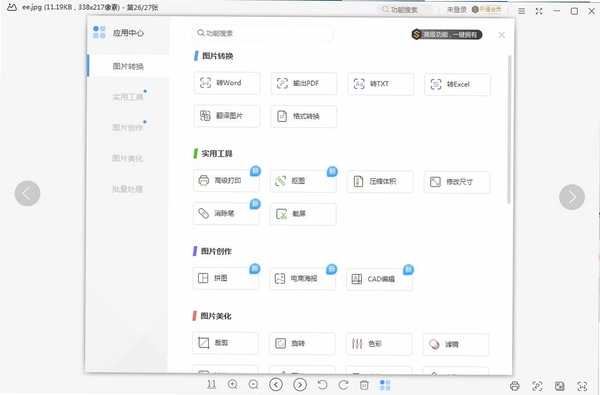Click 未登录 to log in
600x395 pixels.
(x=457, y=10)
